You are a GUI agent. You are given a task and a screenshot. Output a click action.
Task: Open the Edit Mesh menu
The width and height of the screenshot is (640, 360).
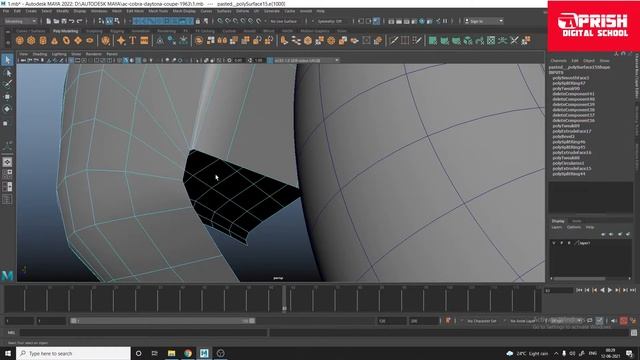(135, 11)
